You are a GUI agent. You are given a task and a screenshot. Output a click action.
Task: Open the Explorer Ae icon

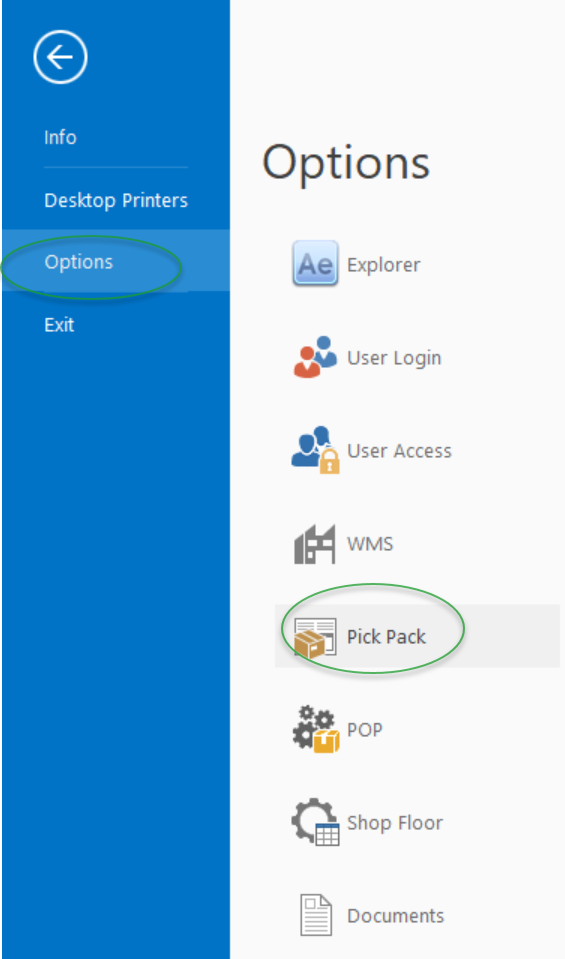[x=315, y=264]
